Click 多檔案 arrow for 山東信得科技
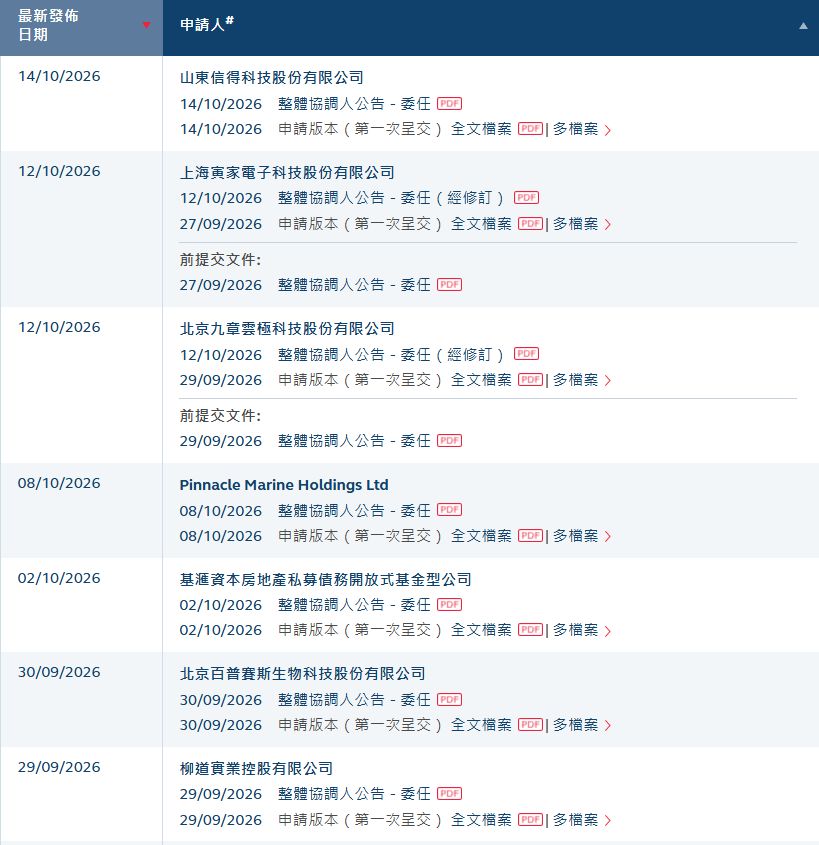 (x=608, y=130)
